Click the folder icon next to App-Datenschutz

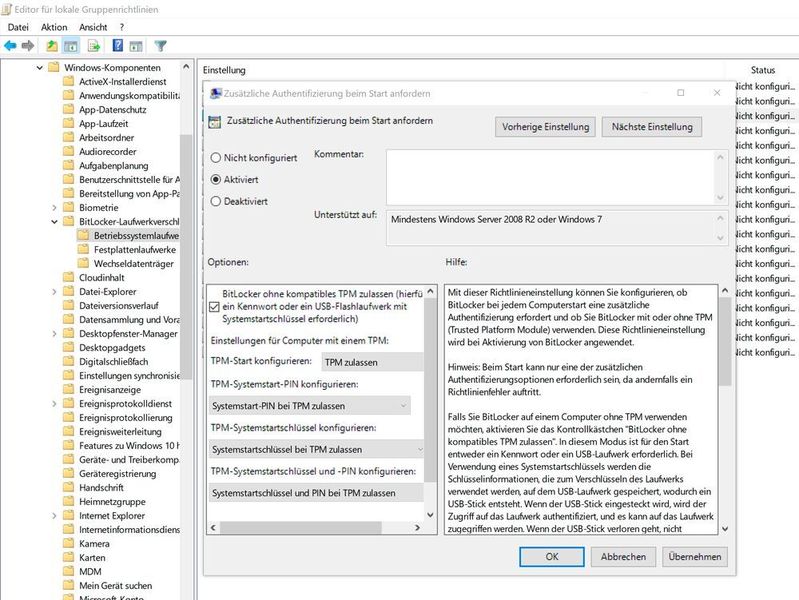coord(69,109)
